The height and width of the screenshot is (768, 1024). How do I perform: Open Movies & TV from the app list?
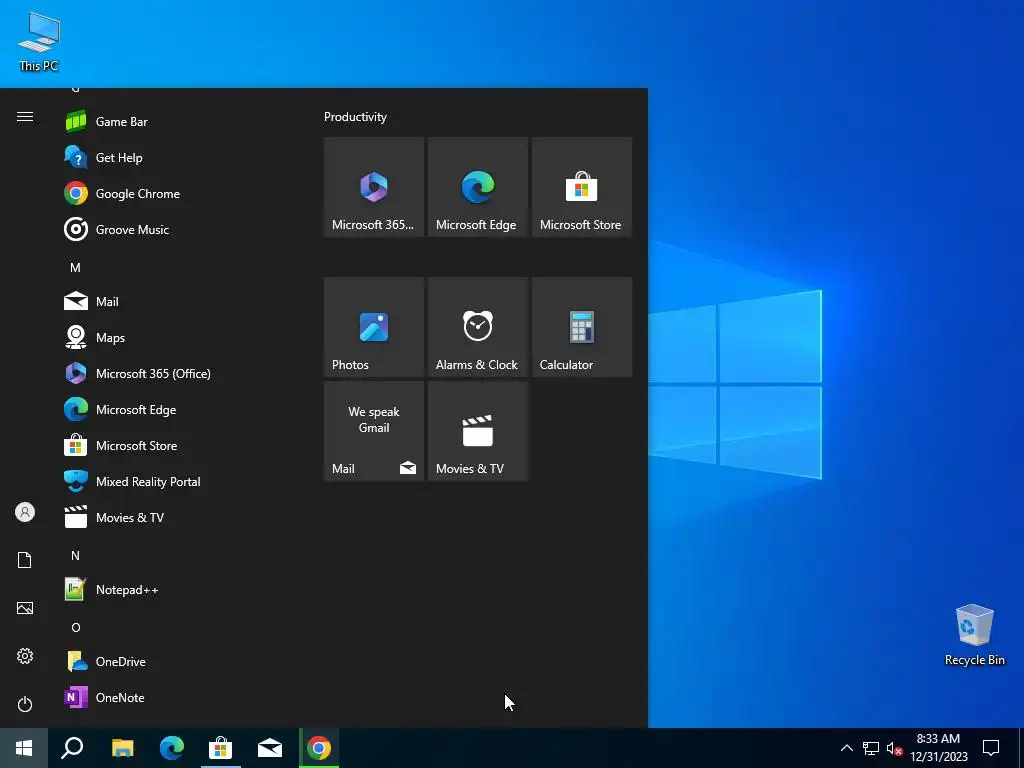[x=176, y=517]
